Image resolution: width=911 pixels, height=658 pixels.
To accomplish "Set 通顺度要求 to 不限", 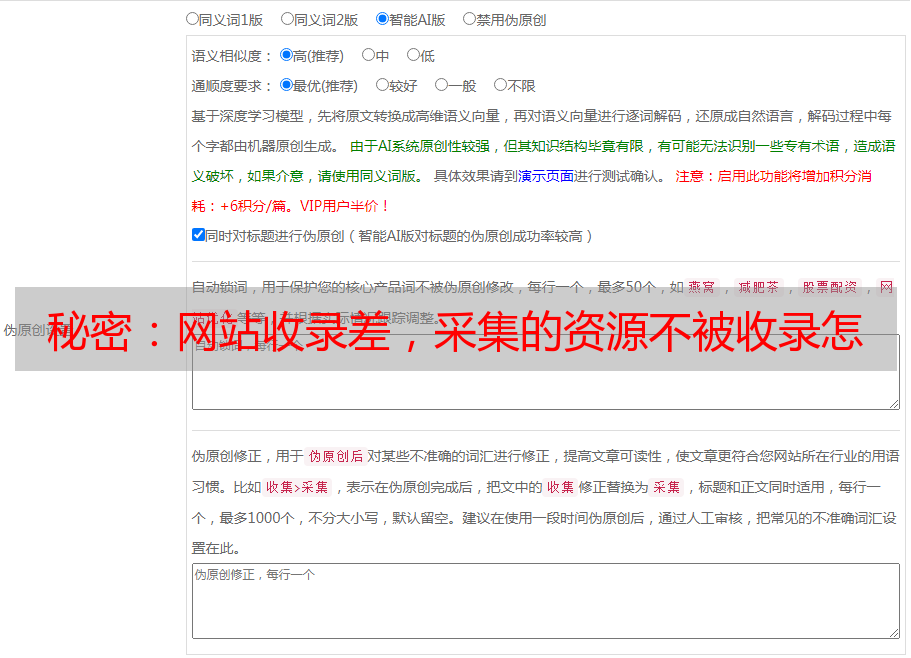I will click(x=500, y=85).
